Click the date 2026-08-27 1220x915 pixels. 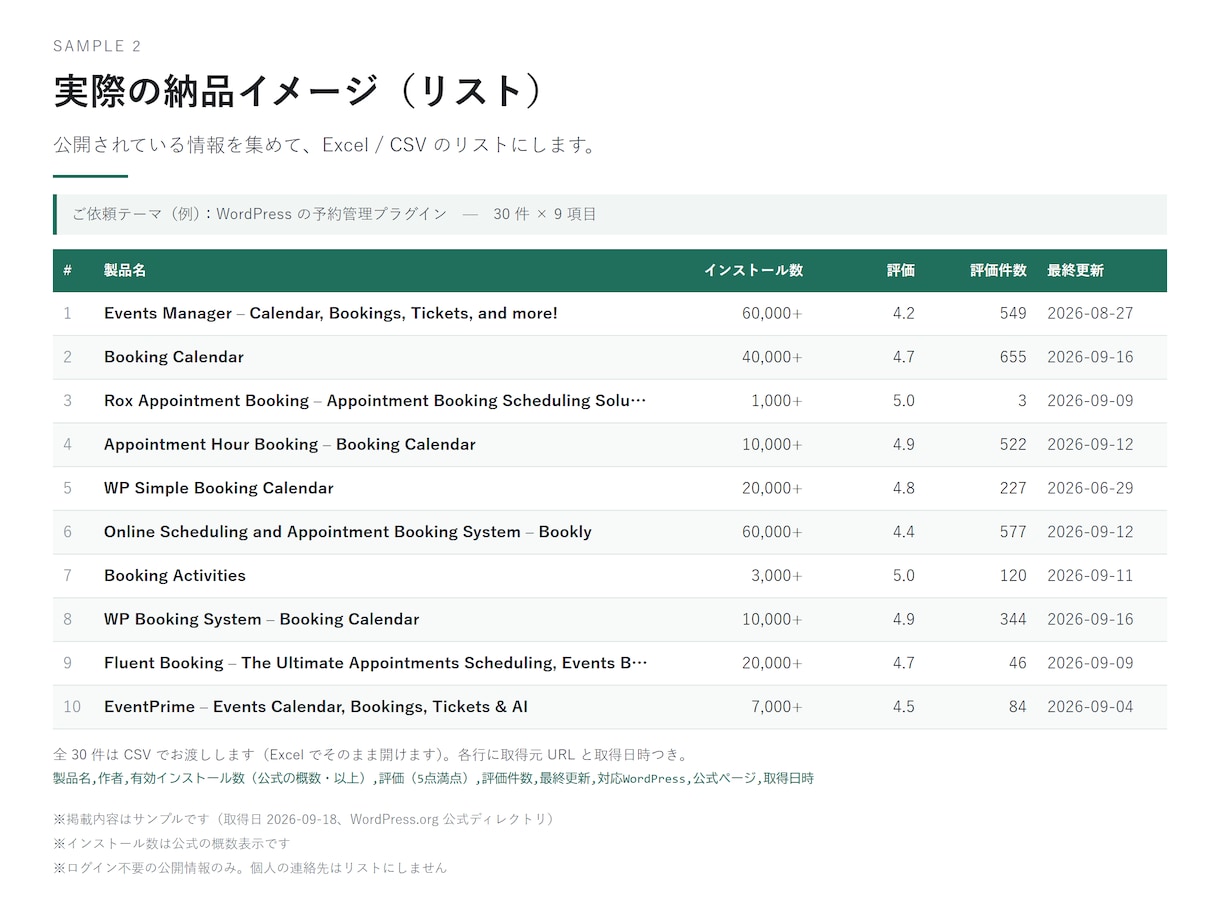point(1090,313)
